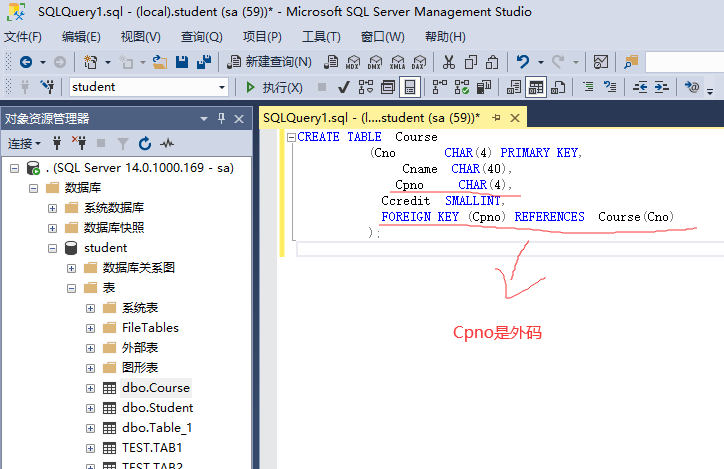This screenshot has width=724, height=469.
Task: Click the DMX query icon
Action: 375,62
